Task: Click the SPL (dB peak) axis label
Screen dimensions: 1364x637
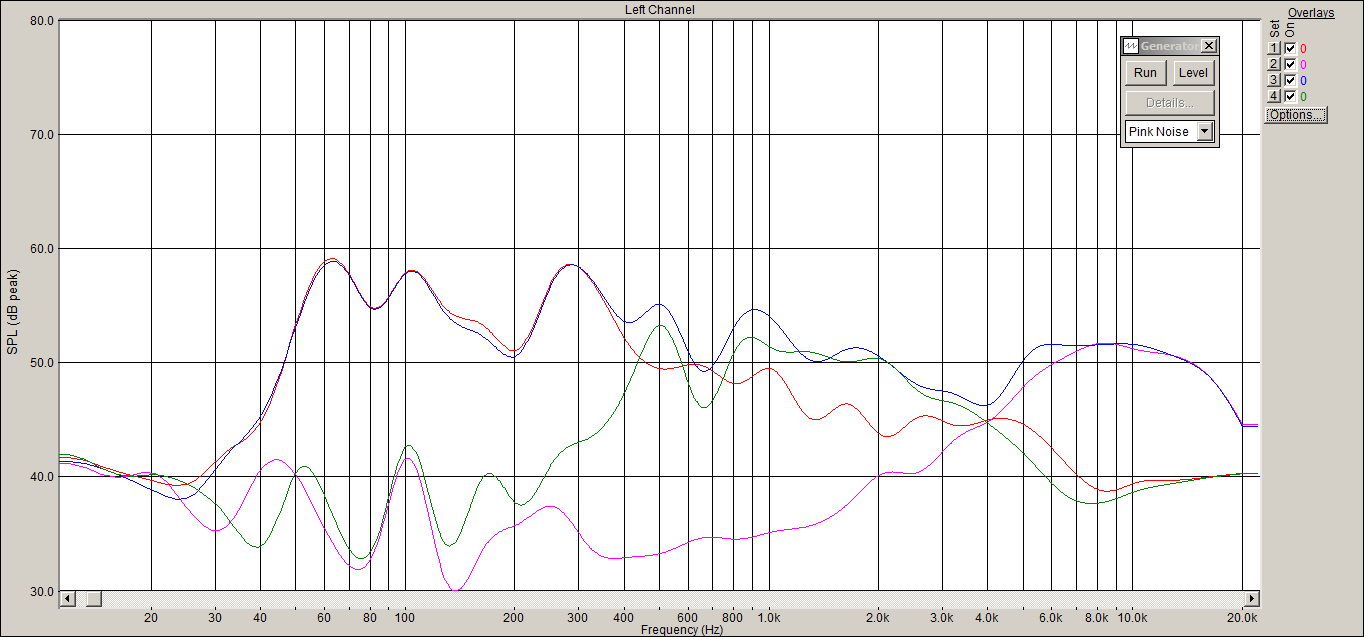Action: 13,311
